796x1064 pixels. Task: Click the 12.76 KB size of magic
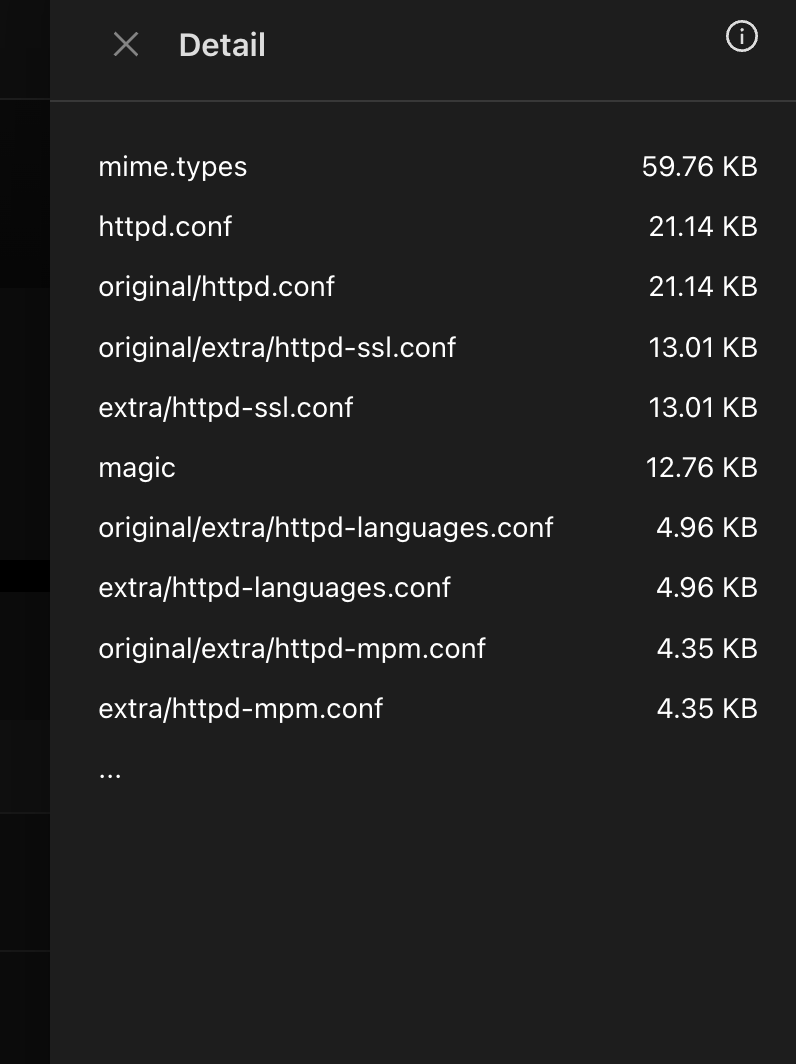tap(702, 468)
